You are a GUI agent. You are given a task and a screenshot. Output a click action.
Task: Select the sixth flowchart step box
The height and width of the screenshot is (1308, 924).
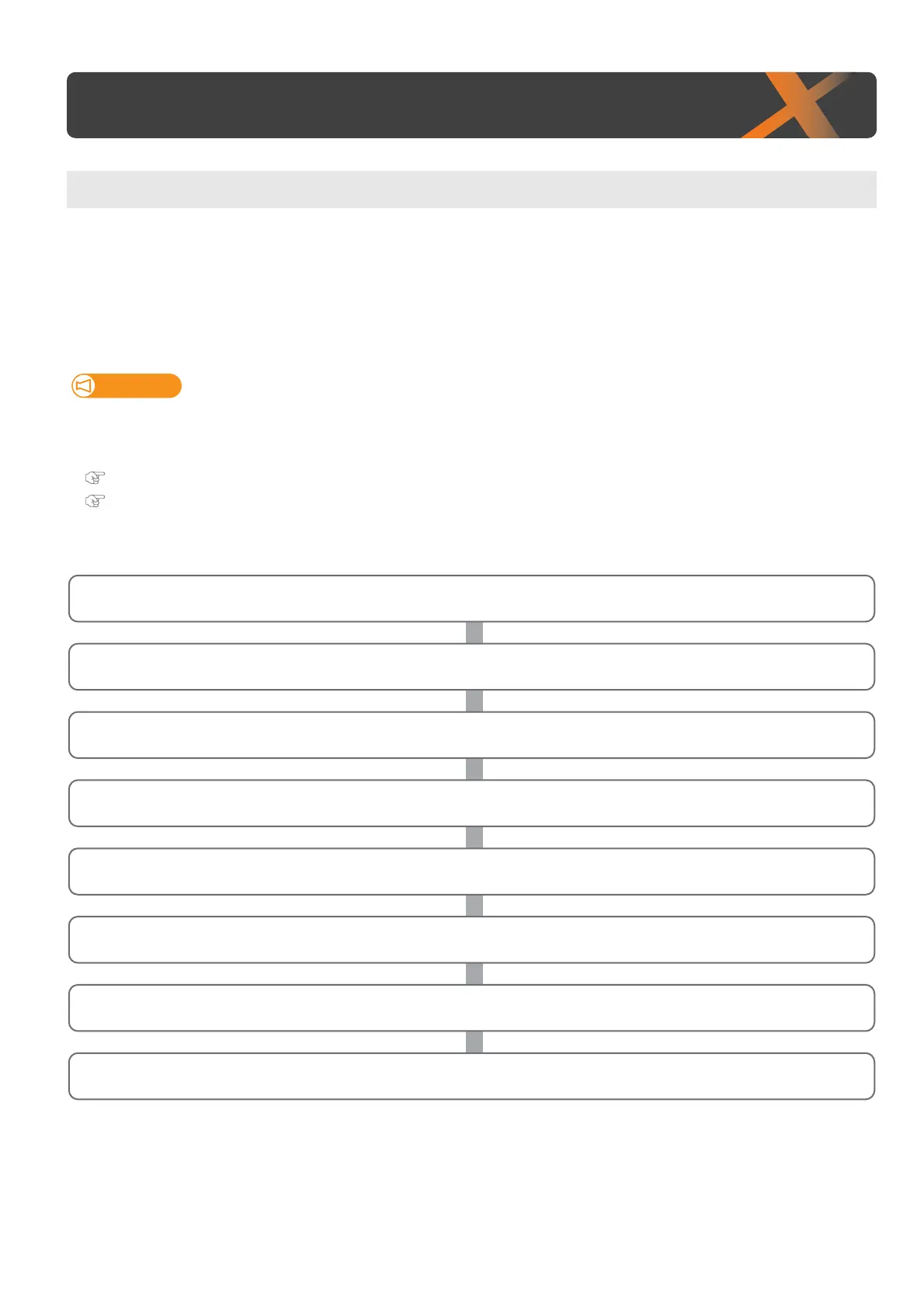471,940
